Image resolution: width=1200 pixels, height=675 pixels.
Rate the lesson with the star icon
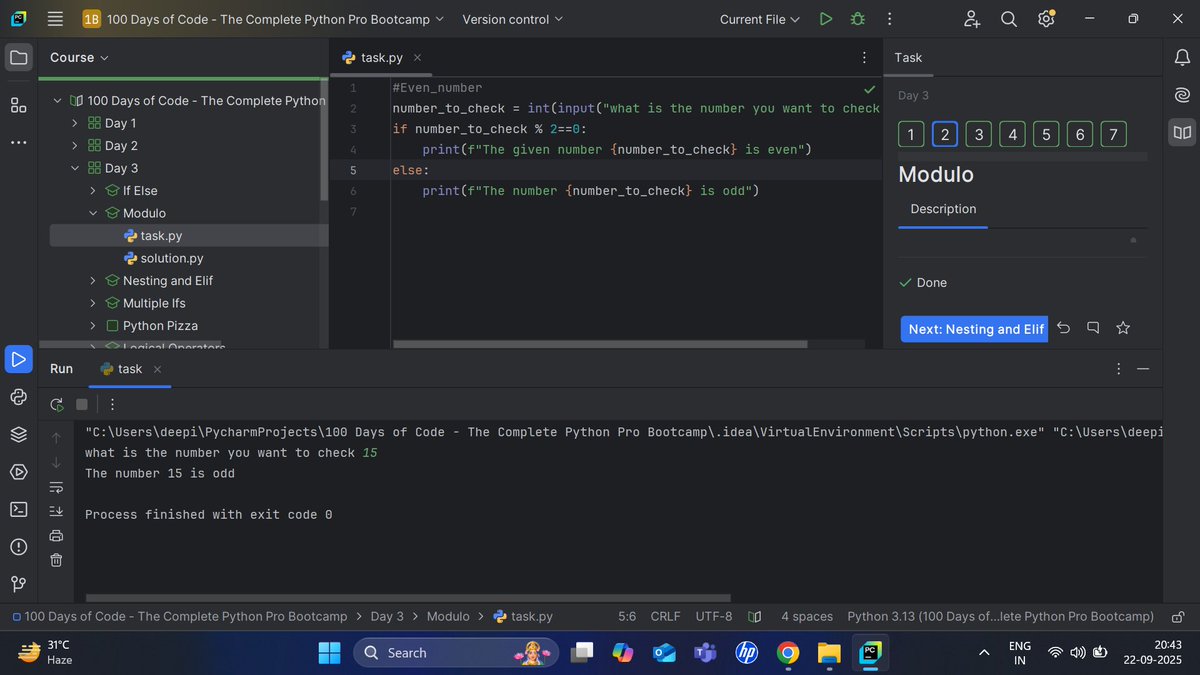[x=1123, y=328]
